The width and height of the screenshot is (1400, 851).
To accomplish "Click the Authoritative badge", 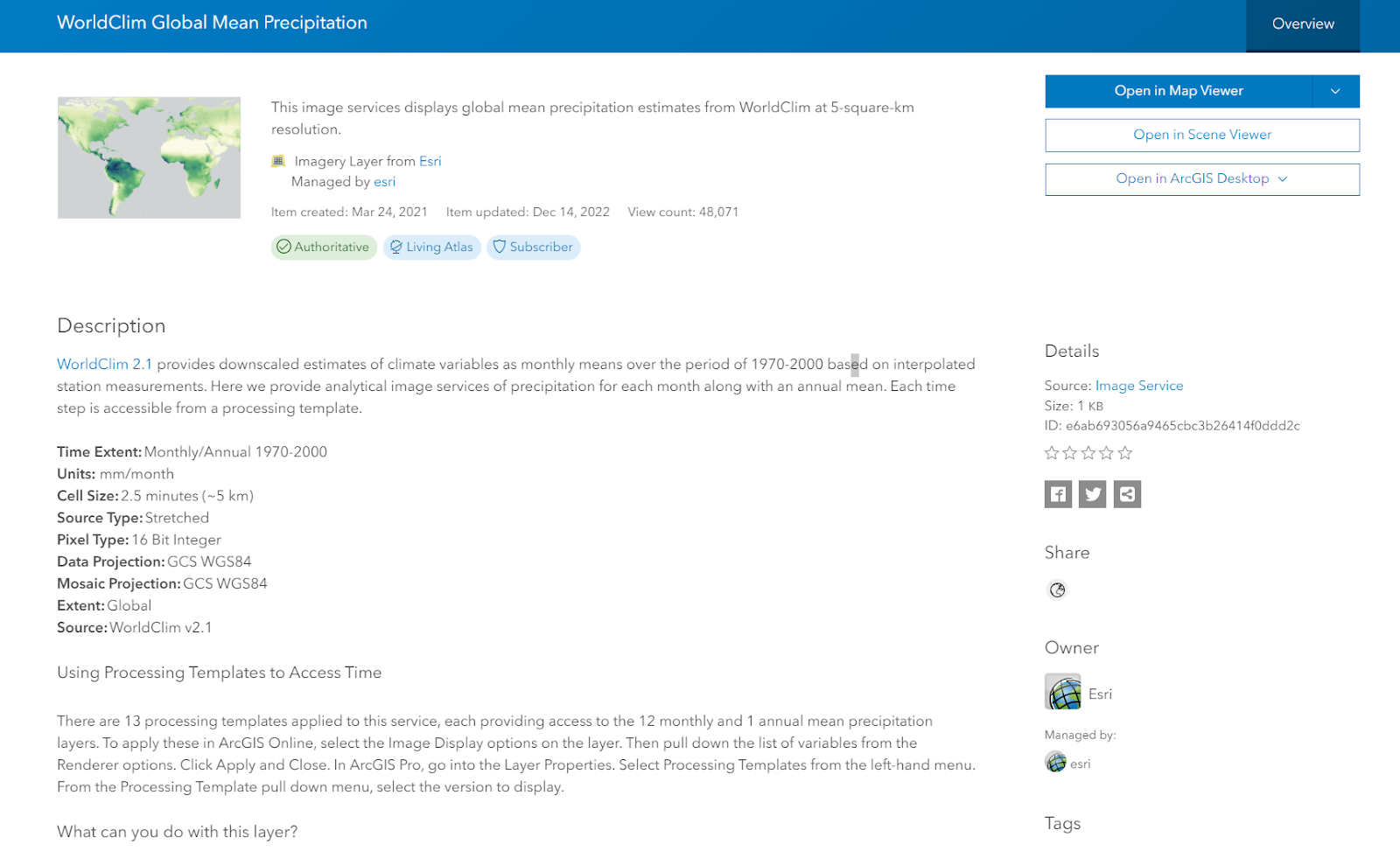I will coord(324,248).
